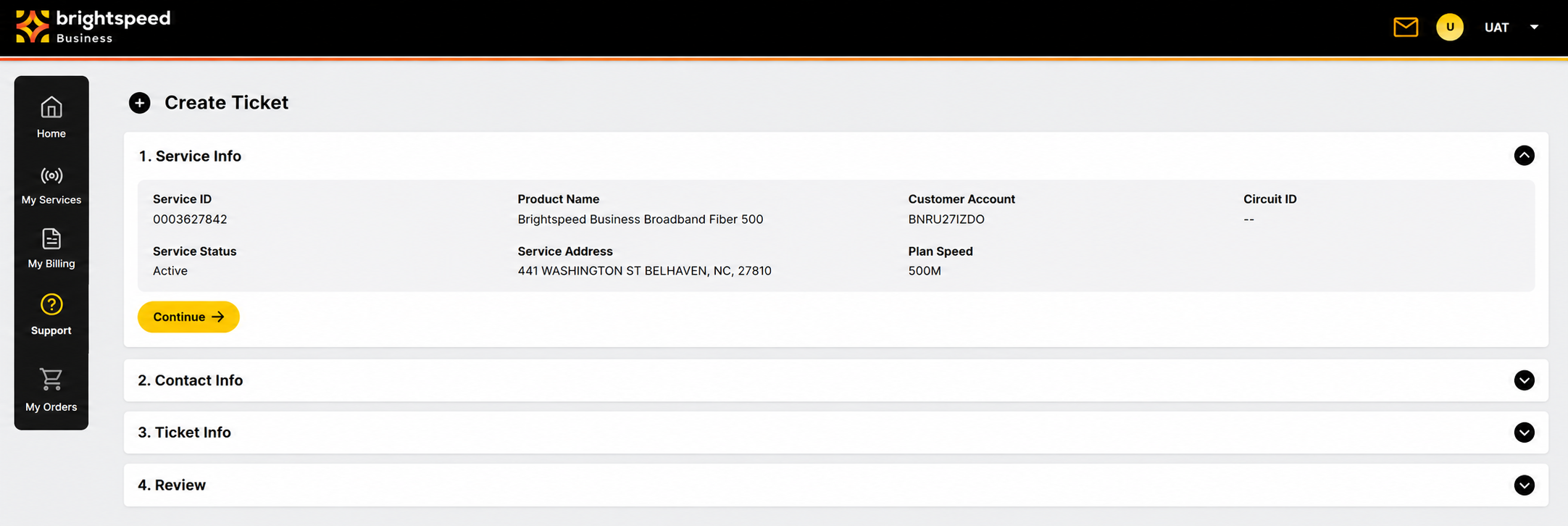Viewport: 1568px width, 526px height.
Task: Click the Circuit ID placeholder dashes
Action: coord(1248,220)
